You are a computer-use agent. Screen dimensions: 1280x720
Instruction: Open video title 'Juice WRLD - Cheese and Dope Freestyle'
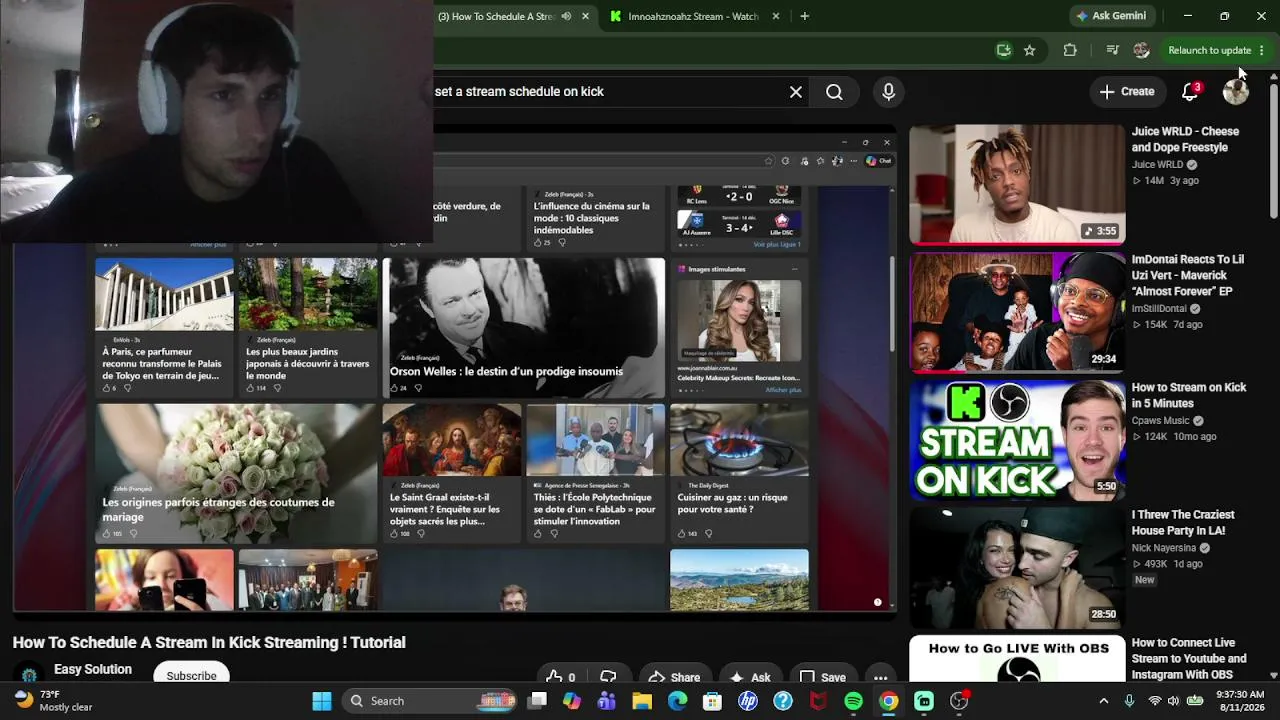pyautogui.click(x=1185, y=139)
